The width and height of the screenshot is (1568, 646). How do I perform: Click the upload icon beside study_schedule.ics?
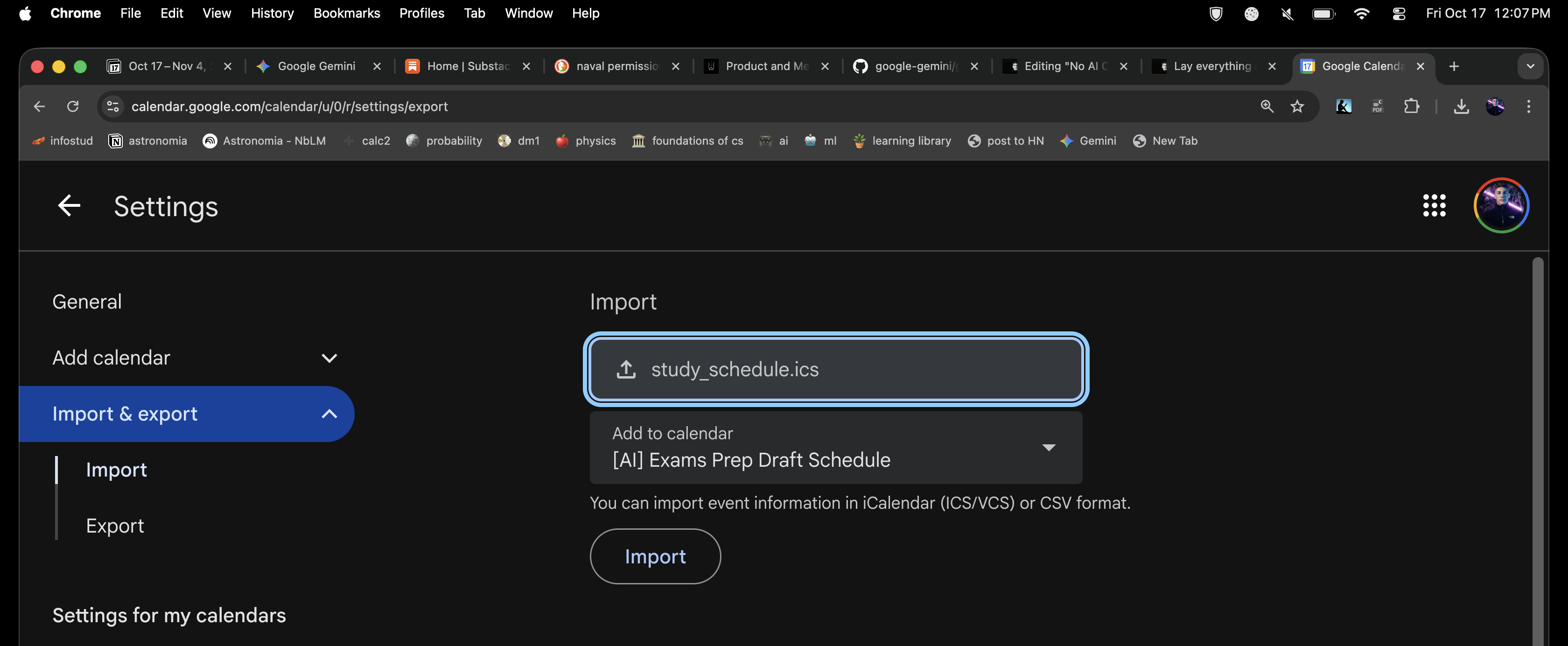626,369
